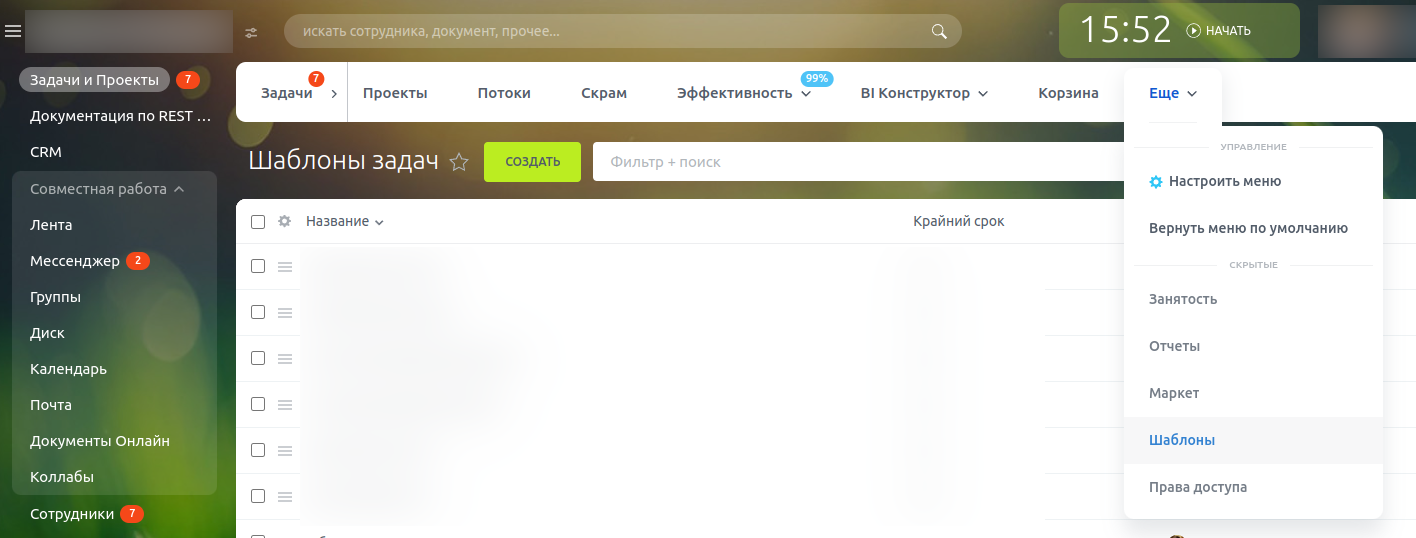Click the Фильтр + поиск field
This screenshot has height=538, width=1416.
pyautogui.click(x=860, y=162)
